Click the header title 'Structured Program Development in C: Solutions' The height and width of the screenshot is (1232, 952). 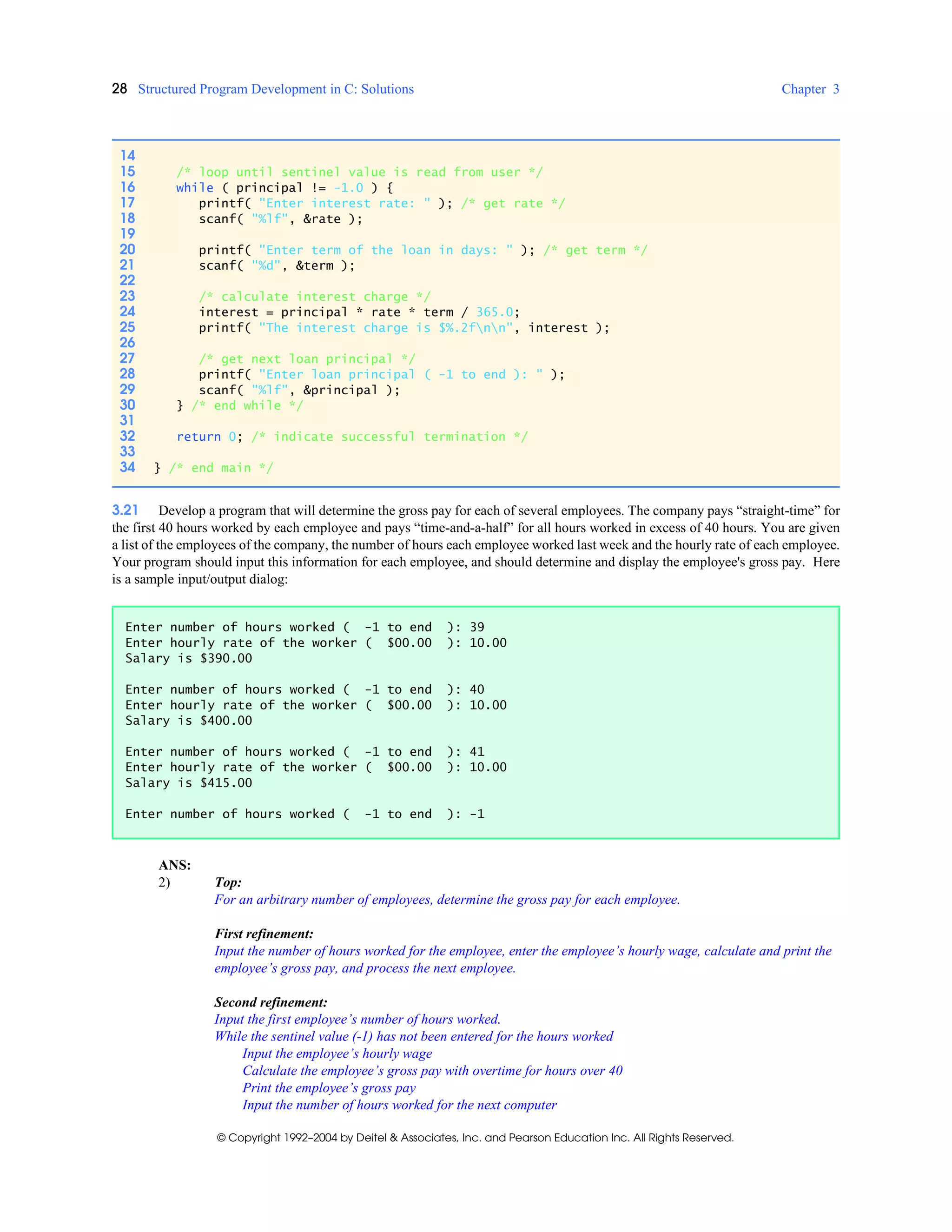tap(275, 89)
